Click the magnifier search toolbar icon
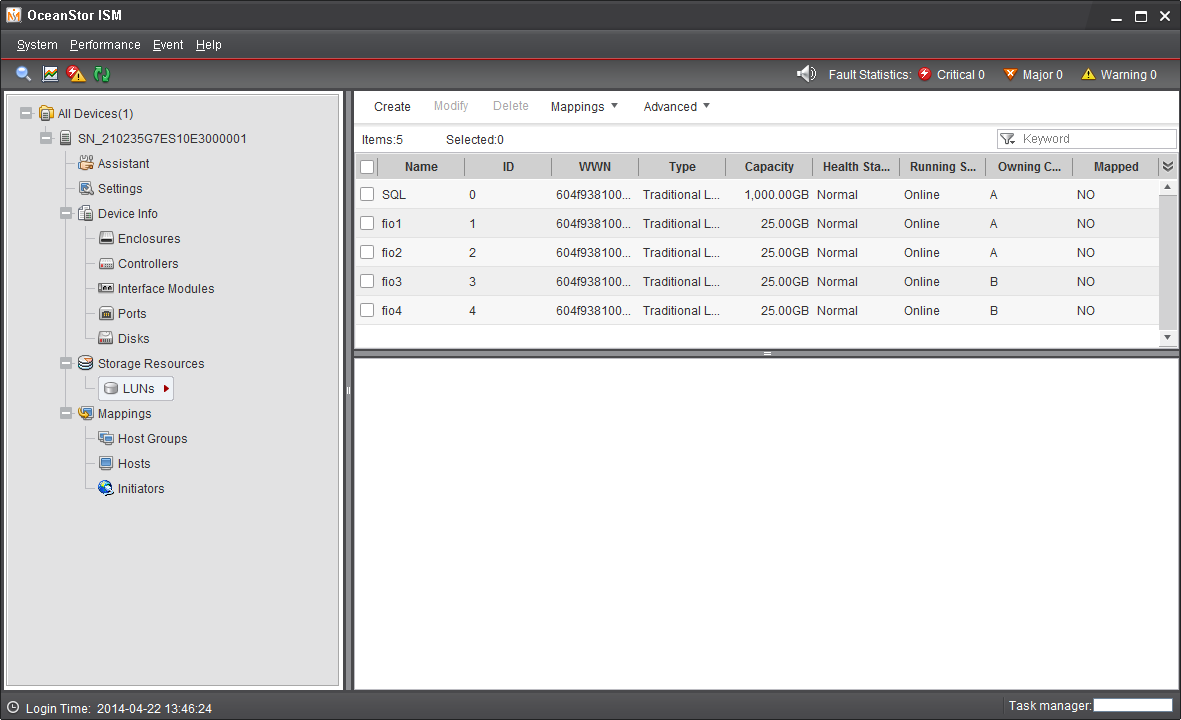Image resolution: width=1181 pixels, height=720 pixels. (x=24, y=74)
